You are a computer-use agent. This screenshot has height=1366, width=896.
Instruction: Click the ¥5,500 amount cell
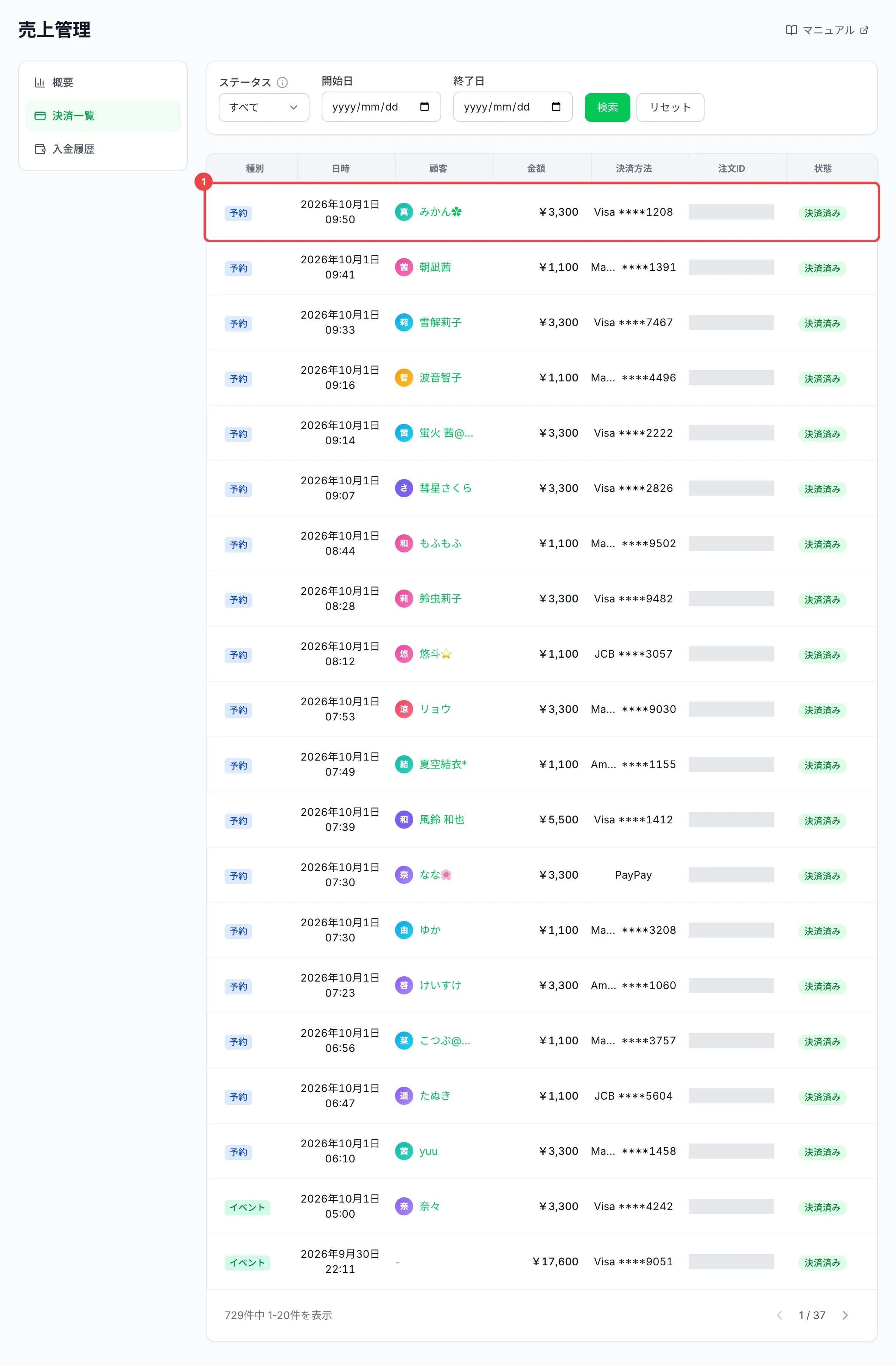558,820
